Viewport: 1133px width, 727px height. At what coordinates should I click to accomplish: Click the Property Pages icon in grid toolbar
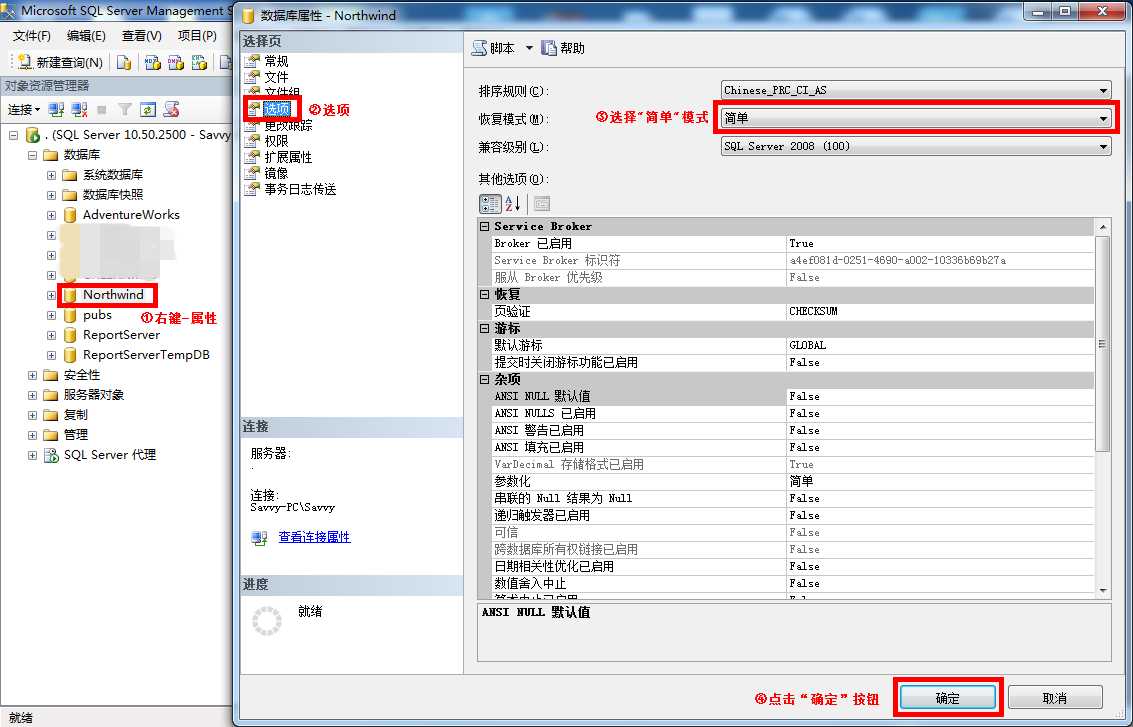pyautogui.click(x=542, y=204)
